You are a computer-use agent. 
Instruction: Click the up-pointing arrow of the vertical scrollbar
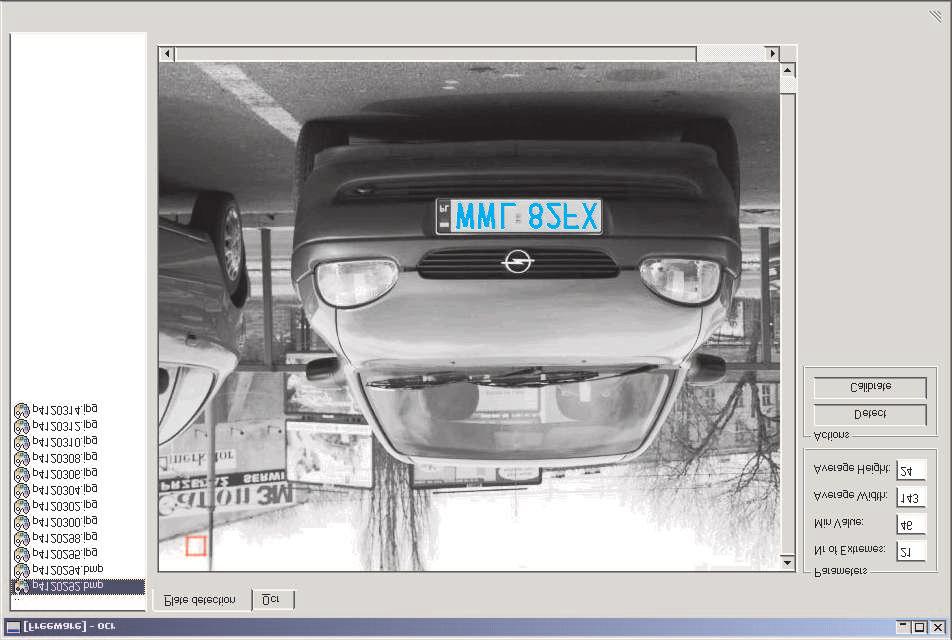787,70
